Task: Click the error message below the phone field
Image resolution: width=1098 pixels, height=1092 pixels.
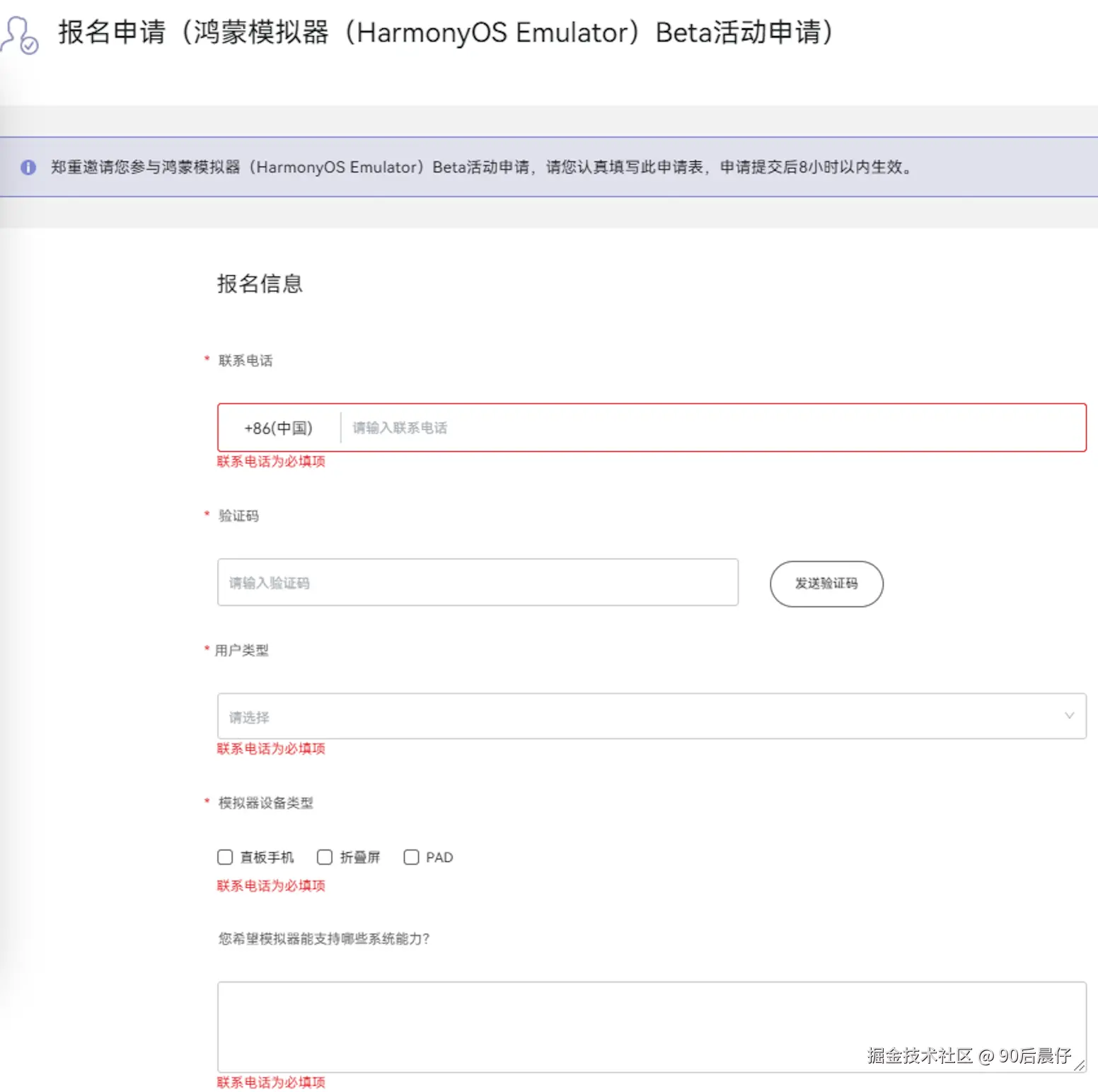Action: coord(271,461)
